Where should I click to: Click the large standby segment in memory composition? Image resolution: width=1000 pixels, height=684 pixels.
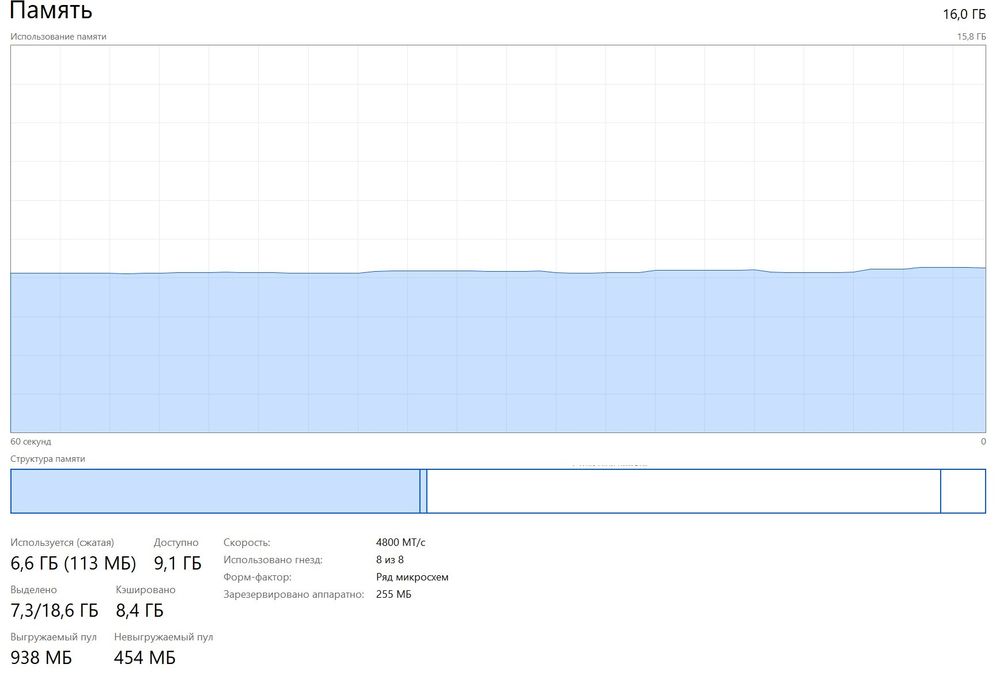[x=683, y=491]
